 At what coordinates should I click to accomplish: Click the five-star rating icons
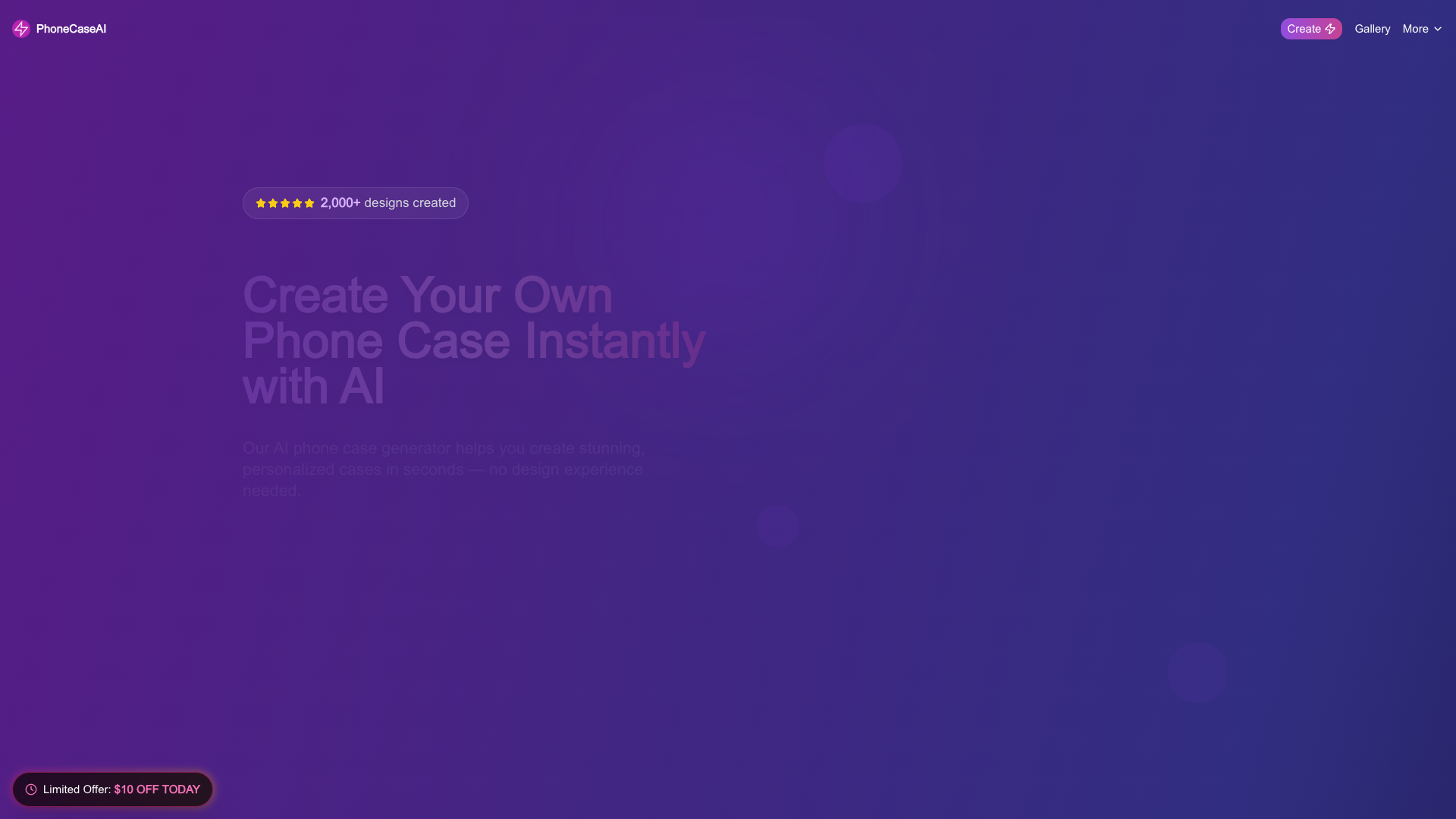pos(285,203)
